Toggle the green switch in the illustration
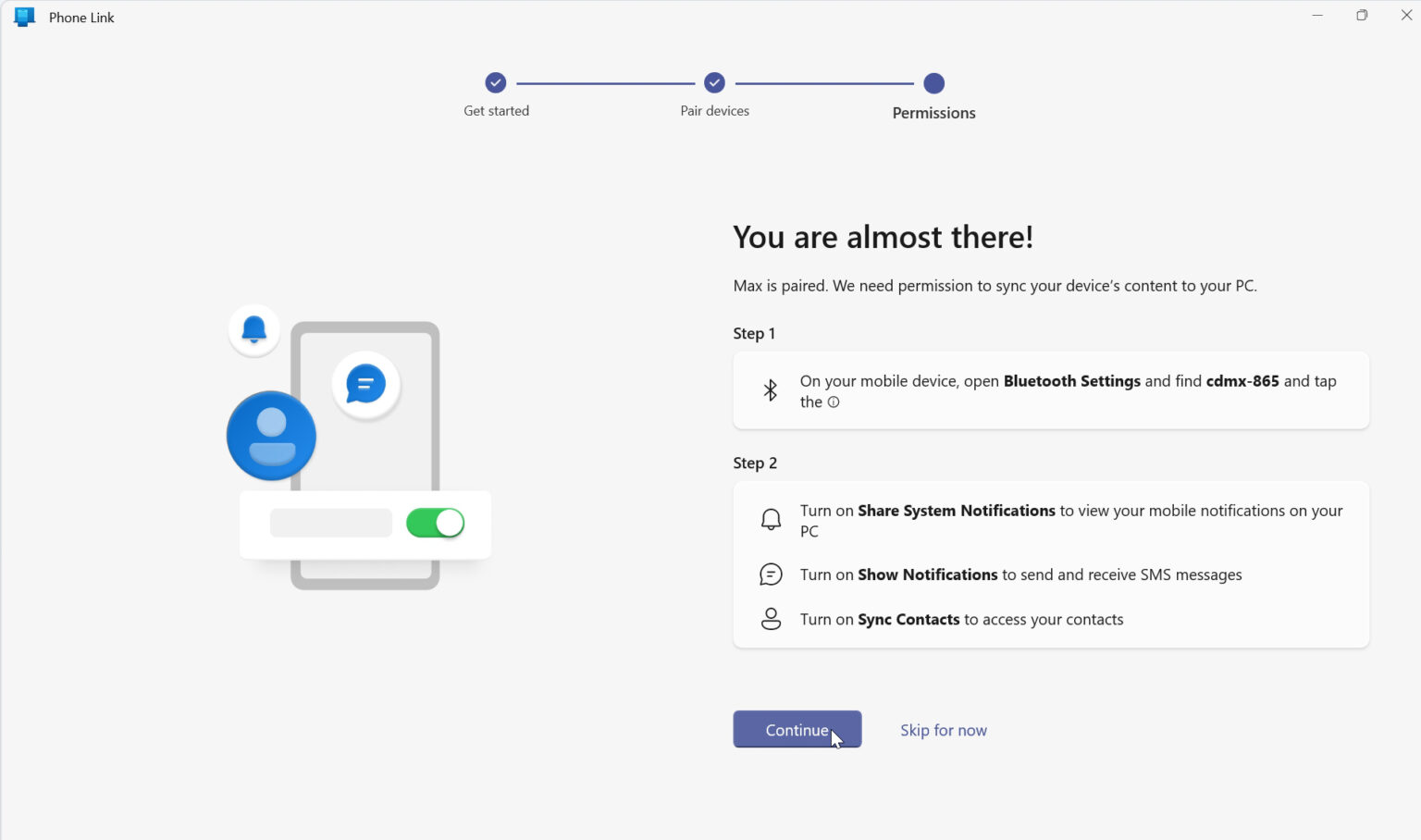1421x840 pixels. [435, 523]
